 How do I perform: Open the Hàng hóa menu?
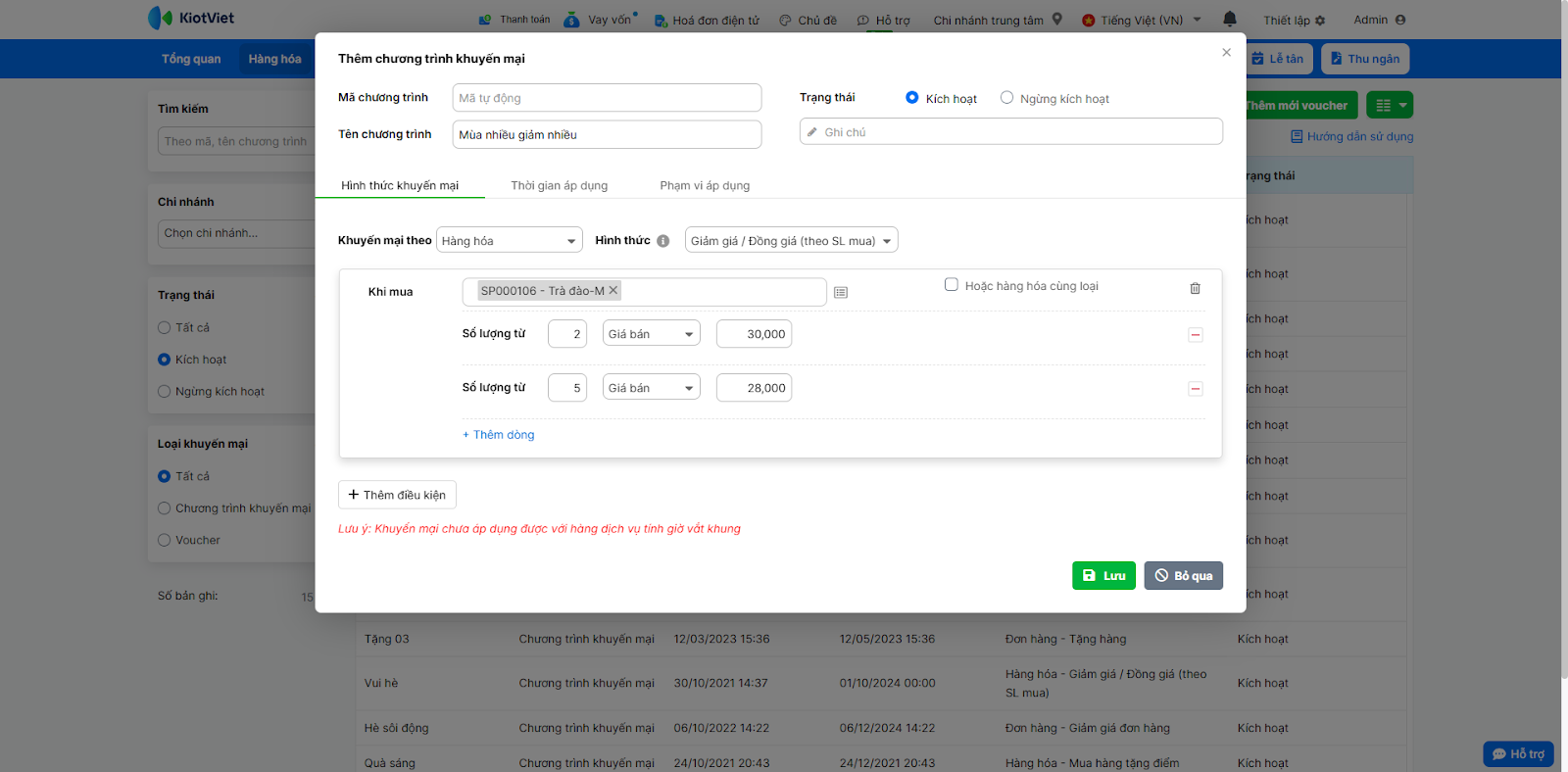point(274,59)
